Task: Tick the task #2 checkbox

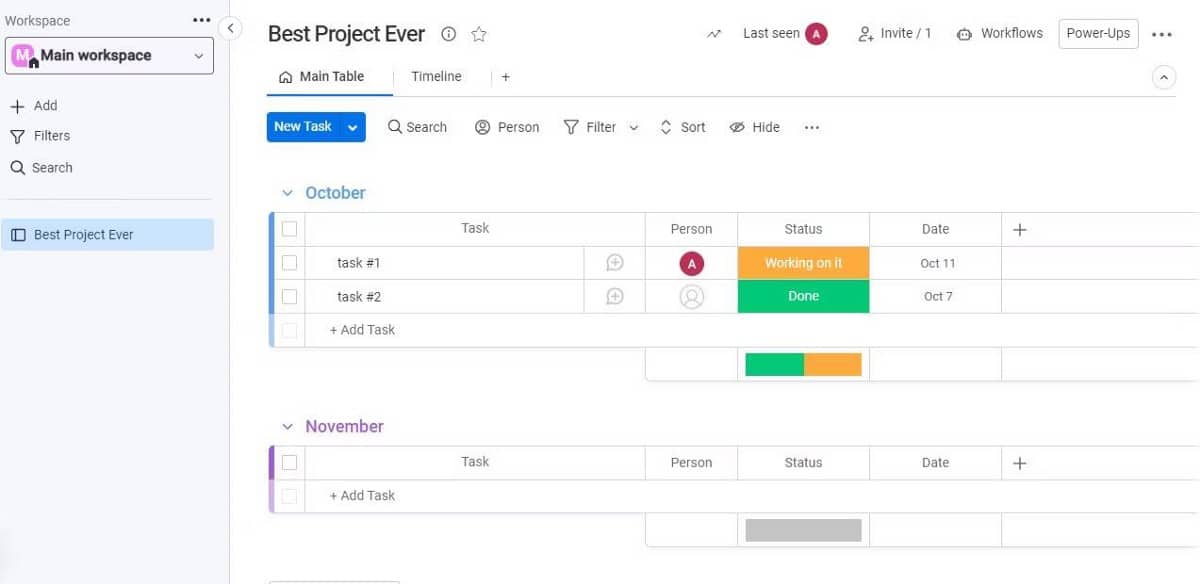Action: [x=290, y=297]
